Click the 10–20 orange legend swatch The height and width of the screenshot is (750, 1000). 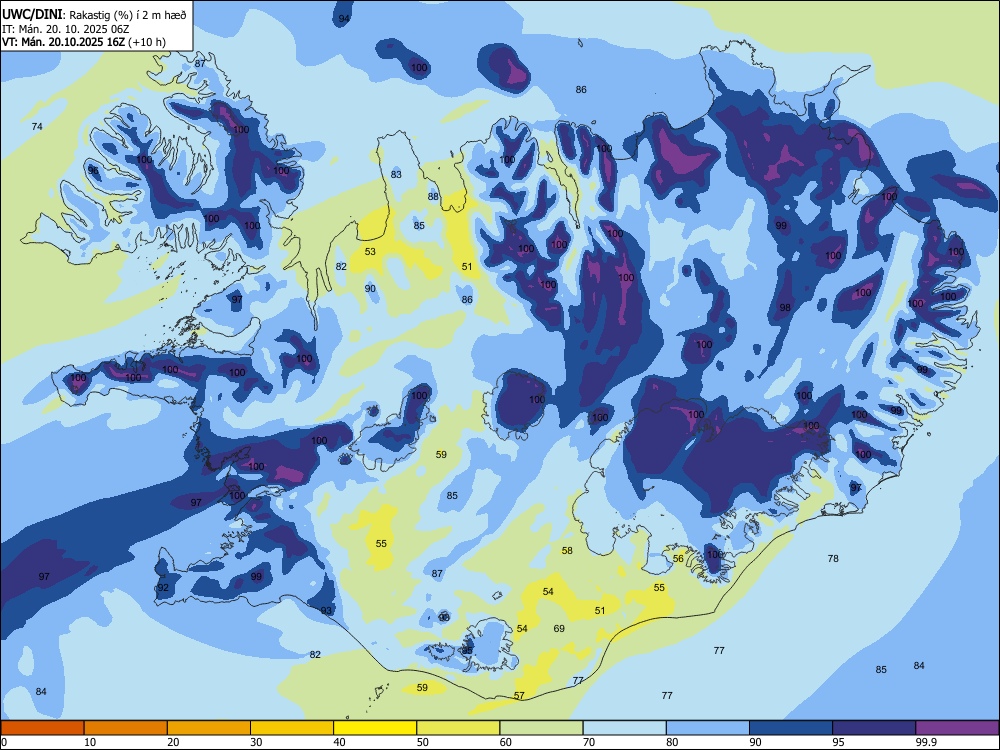point(126,728)
